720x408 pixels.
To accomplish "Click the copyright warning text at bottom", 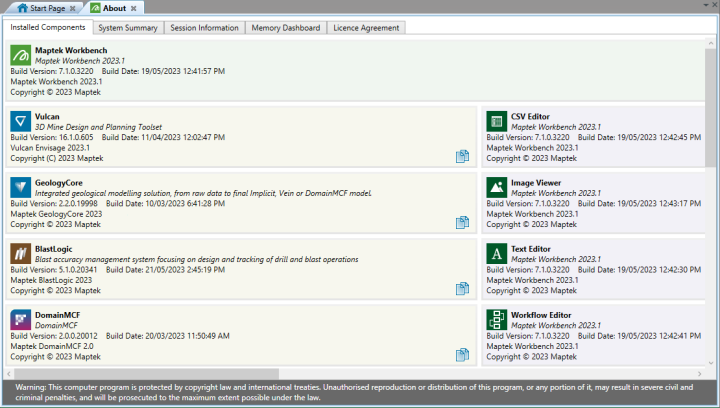I will point(354,392).
